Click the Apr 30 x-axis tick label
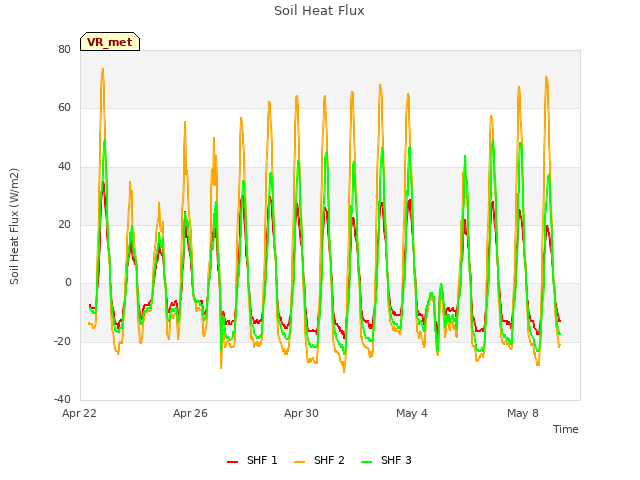This screenshot has height=480, width=640. coord(301,413)
